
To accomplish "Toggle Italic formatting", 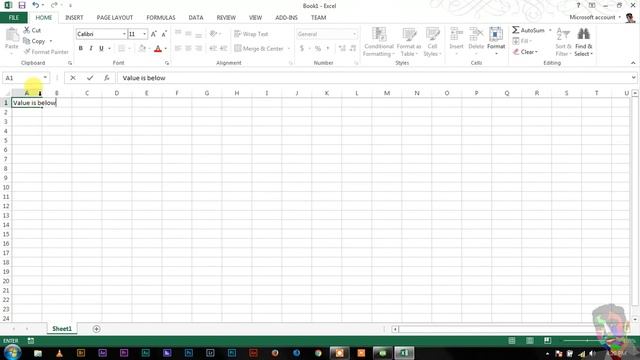I will pyautogui.click(x=91, y=49).
